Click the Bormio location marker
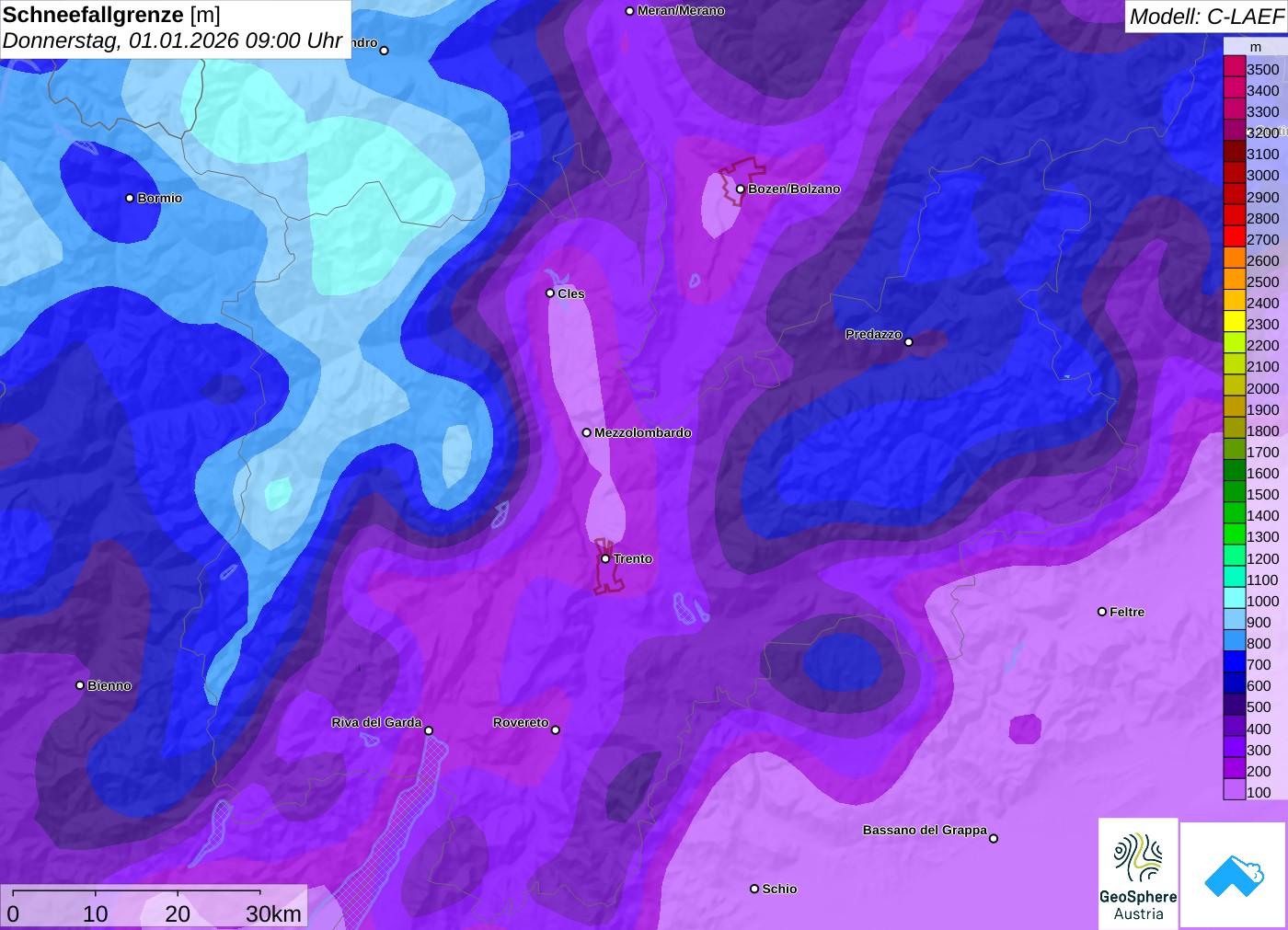 pos(130,198)
